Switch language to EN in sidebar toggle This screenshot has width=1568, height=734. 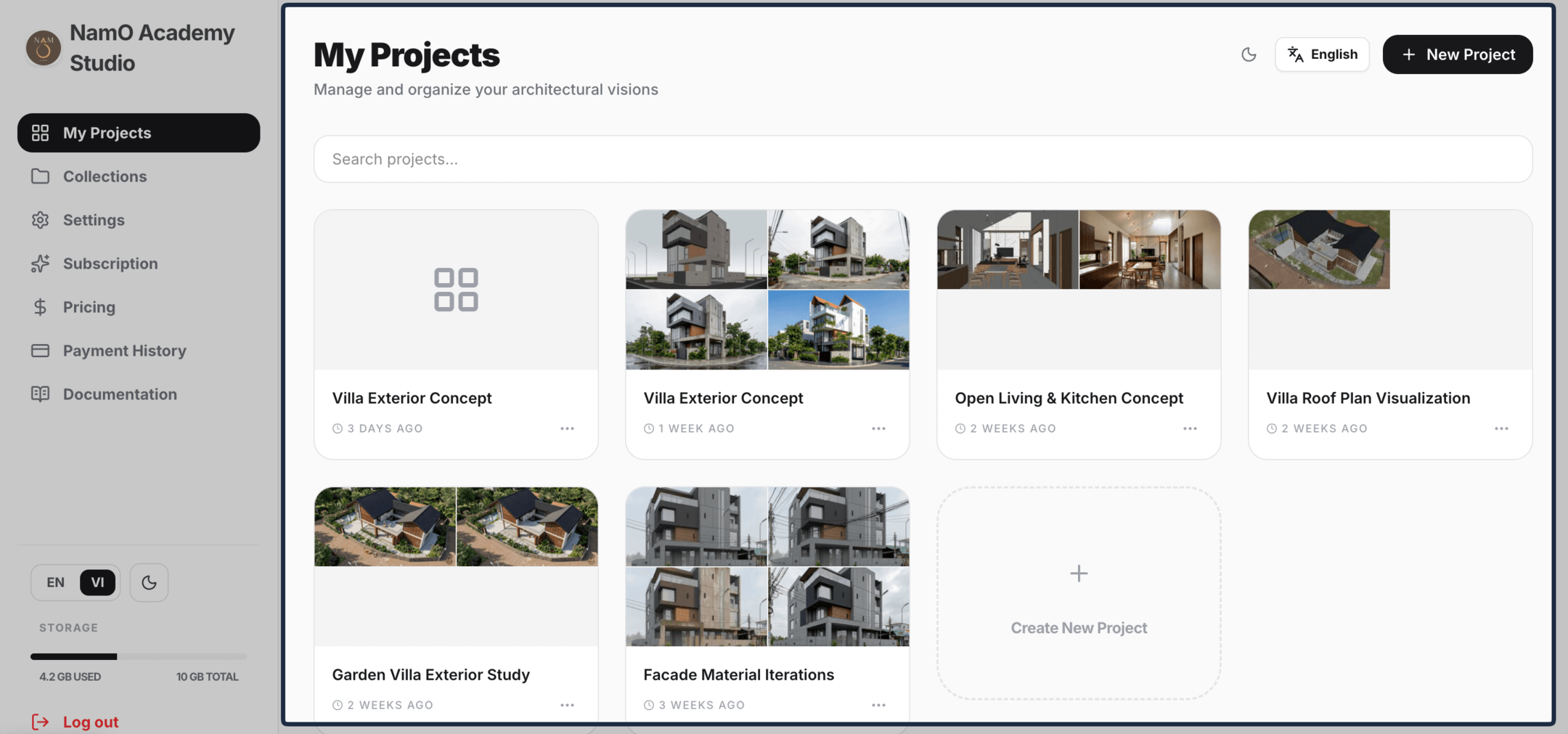[54, 582]
